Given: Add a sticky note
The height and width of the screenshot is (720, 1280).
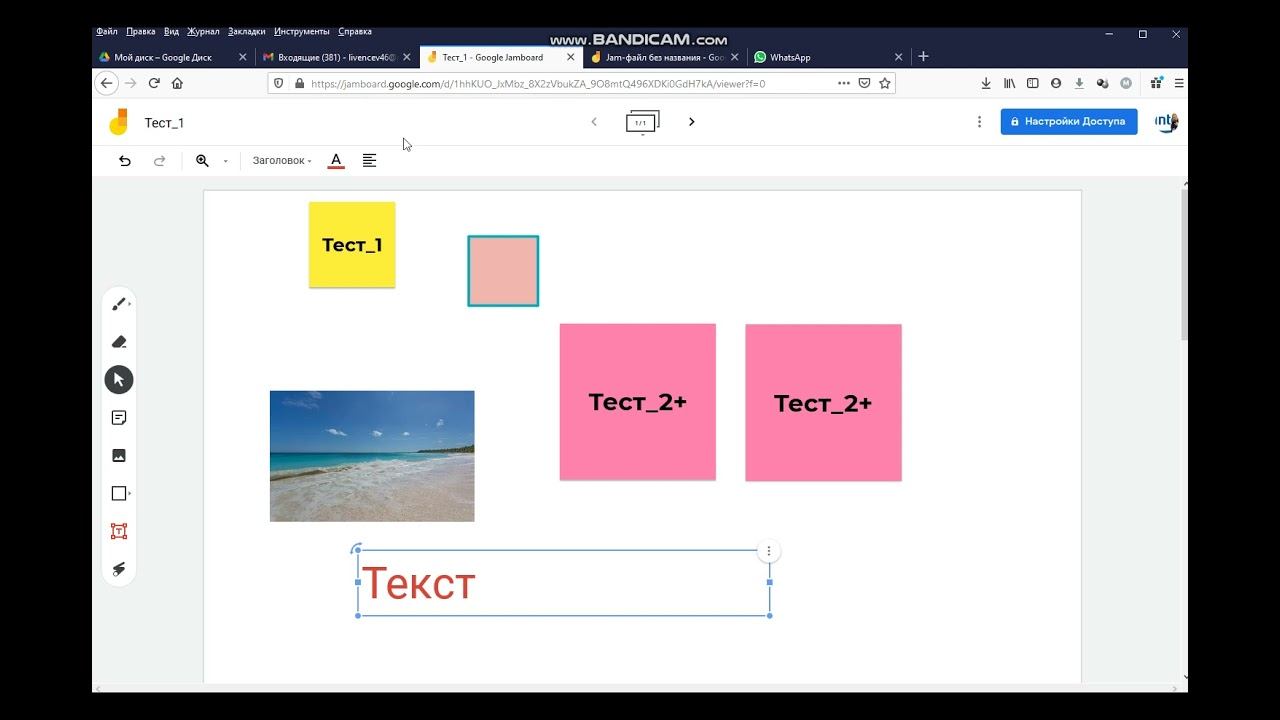Looking at the screenshot, I should 118,418.
